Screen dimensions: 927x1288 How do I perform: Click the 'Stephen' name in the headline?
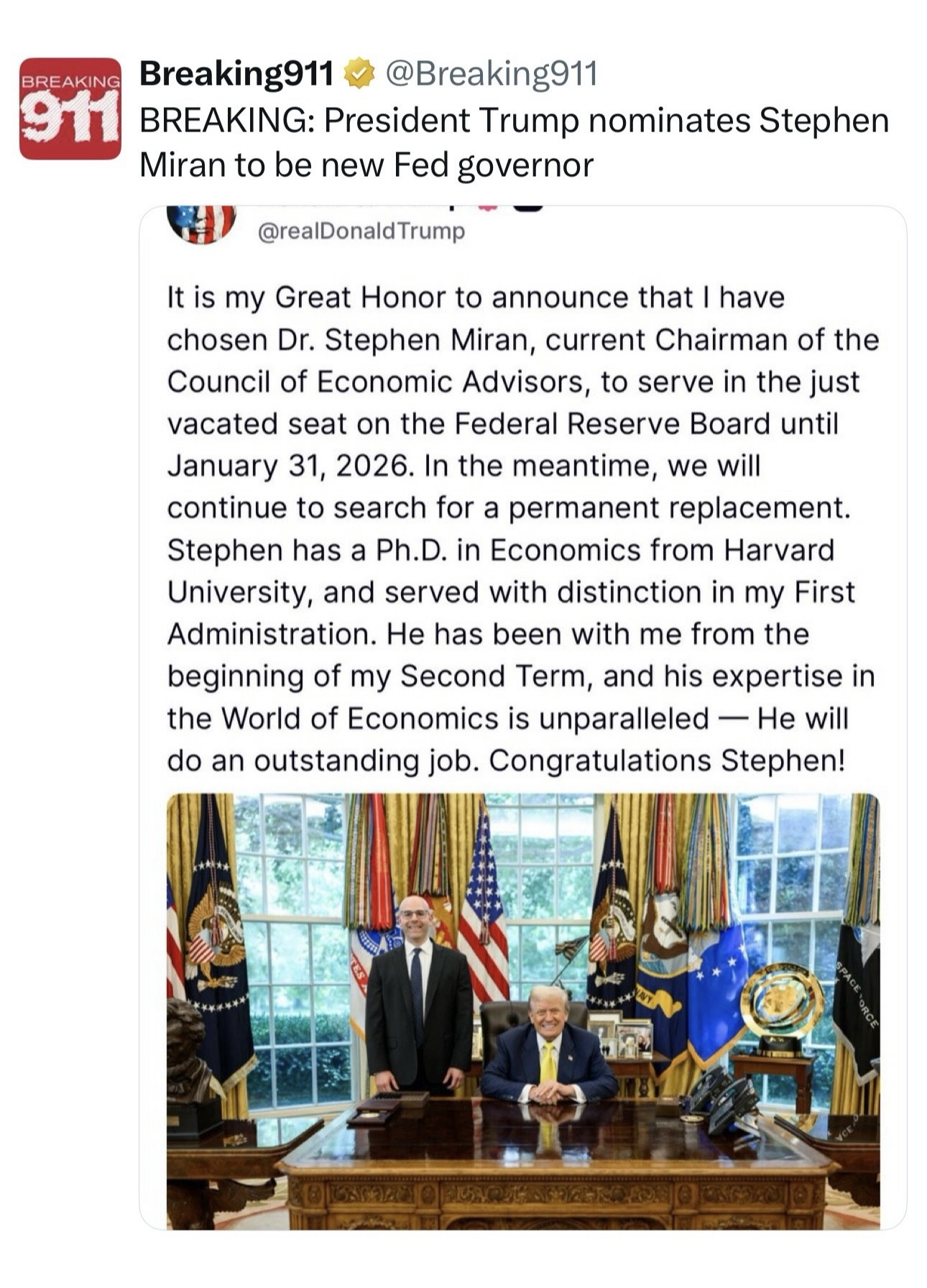point(824,120)
